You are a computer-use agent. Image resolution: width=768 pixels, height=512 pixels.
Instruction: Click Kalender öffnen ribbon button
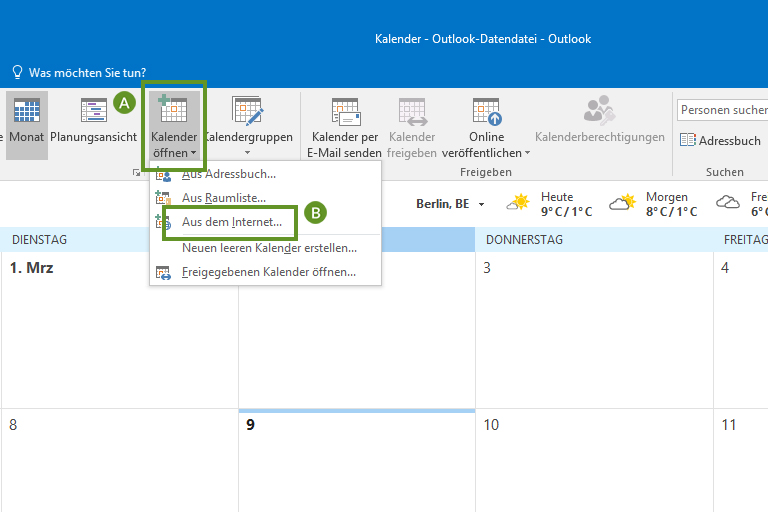tap(174, 125)
